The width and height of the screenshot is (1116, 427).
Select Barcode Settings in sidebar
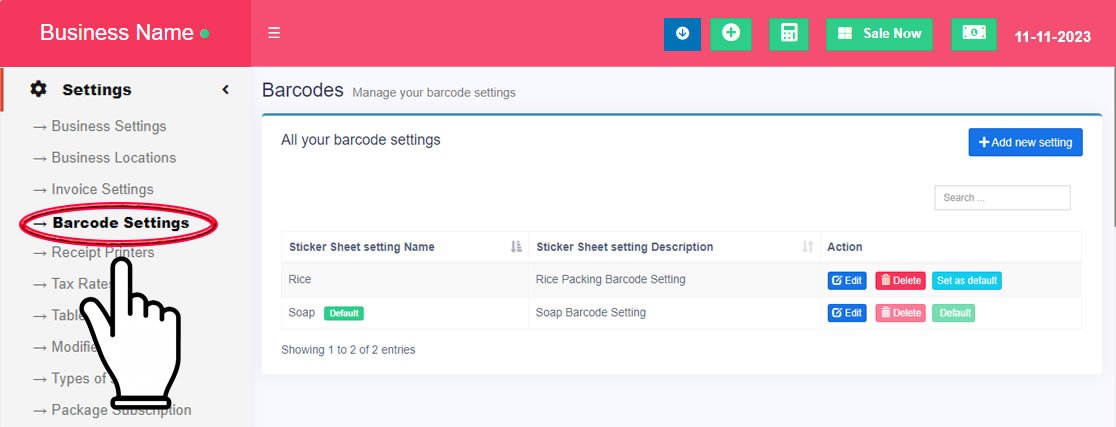(x=120, y=223)
